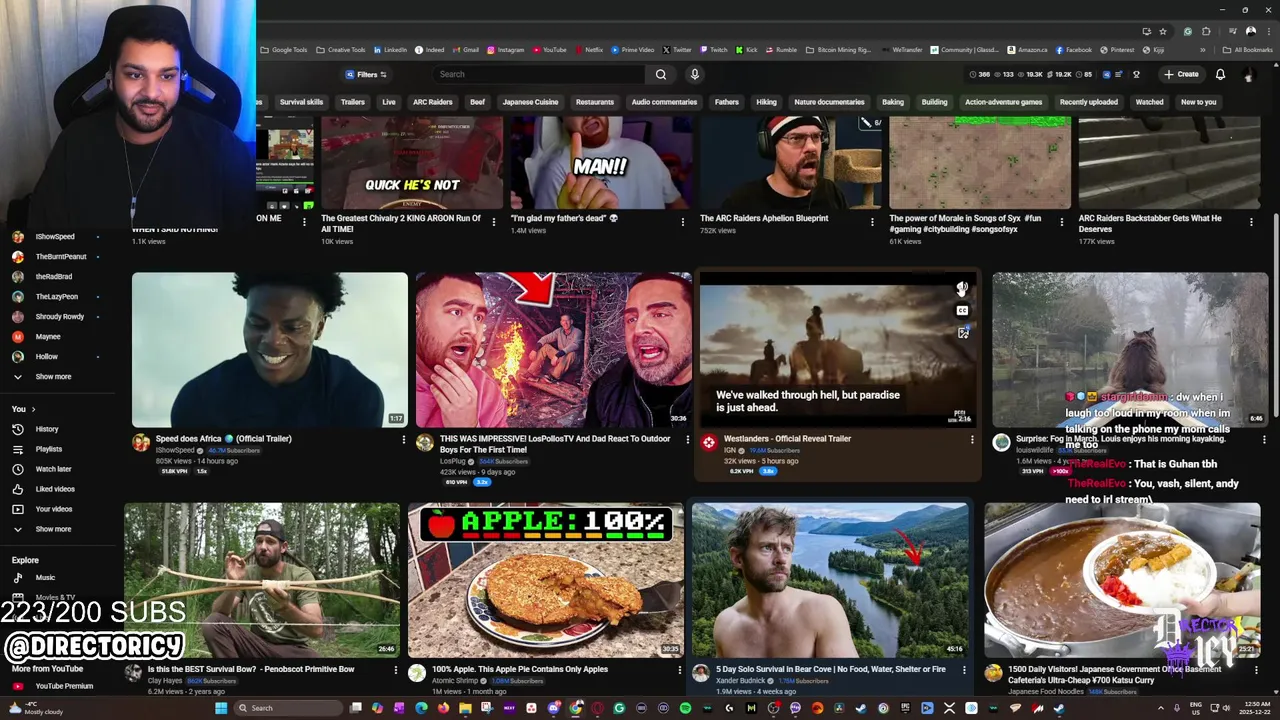Image resolution: width=1280 pixels, height=720 pixels.
Task: Open YouTube Premium in sidebar
Action: click(64, 686)
